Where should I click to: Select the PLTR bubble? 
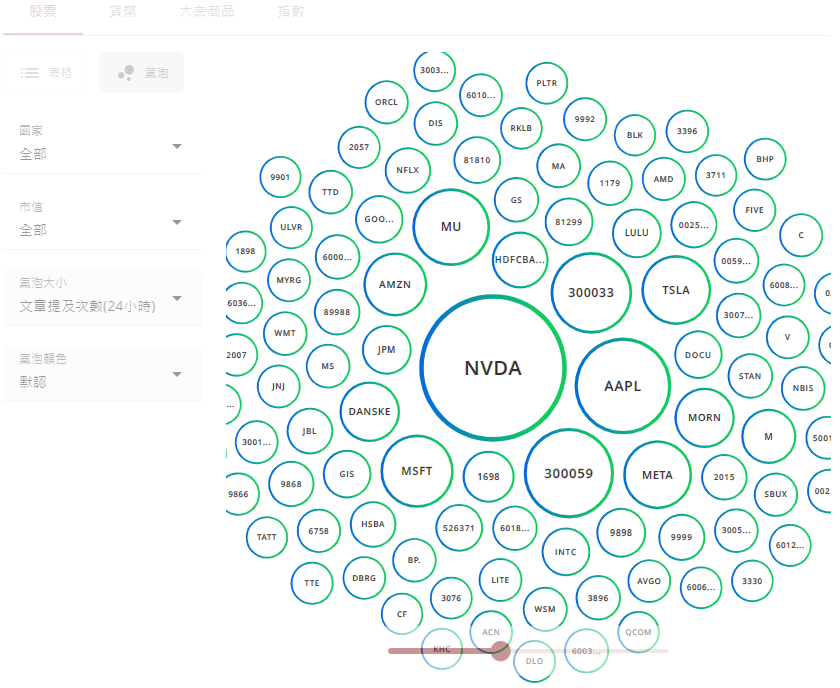(x=547, y=83)
